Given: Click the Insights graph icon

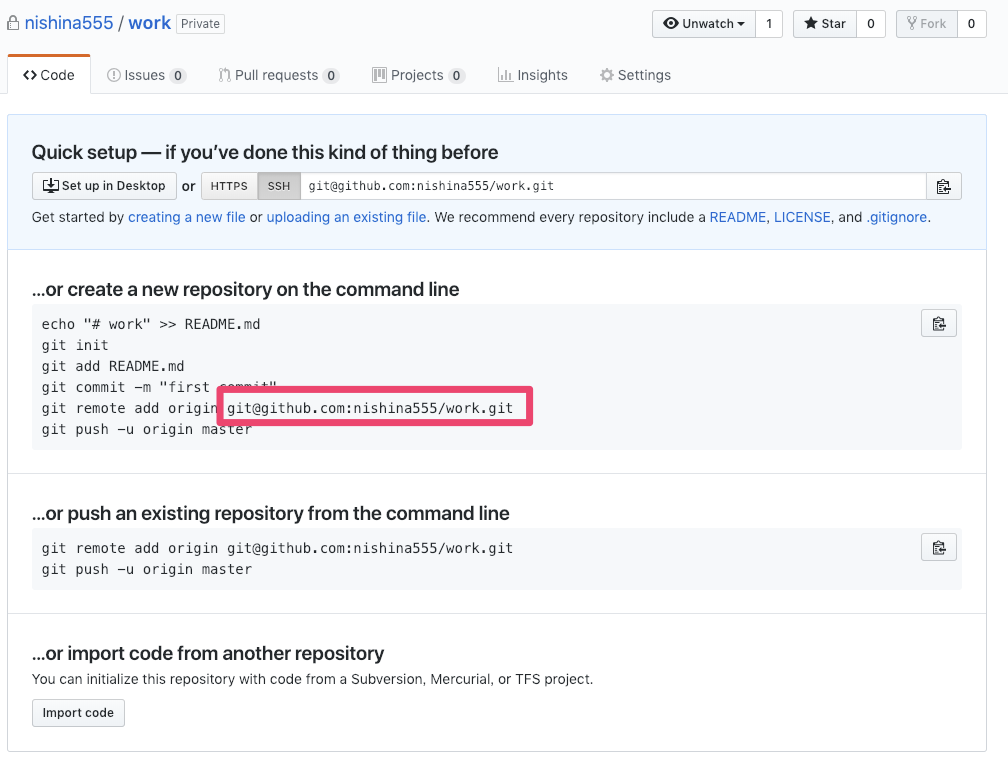Looking at the screenshot, I should coord(507,75).
